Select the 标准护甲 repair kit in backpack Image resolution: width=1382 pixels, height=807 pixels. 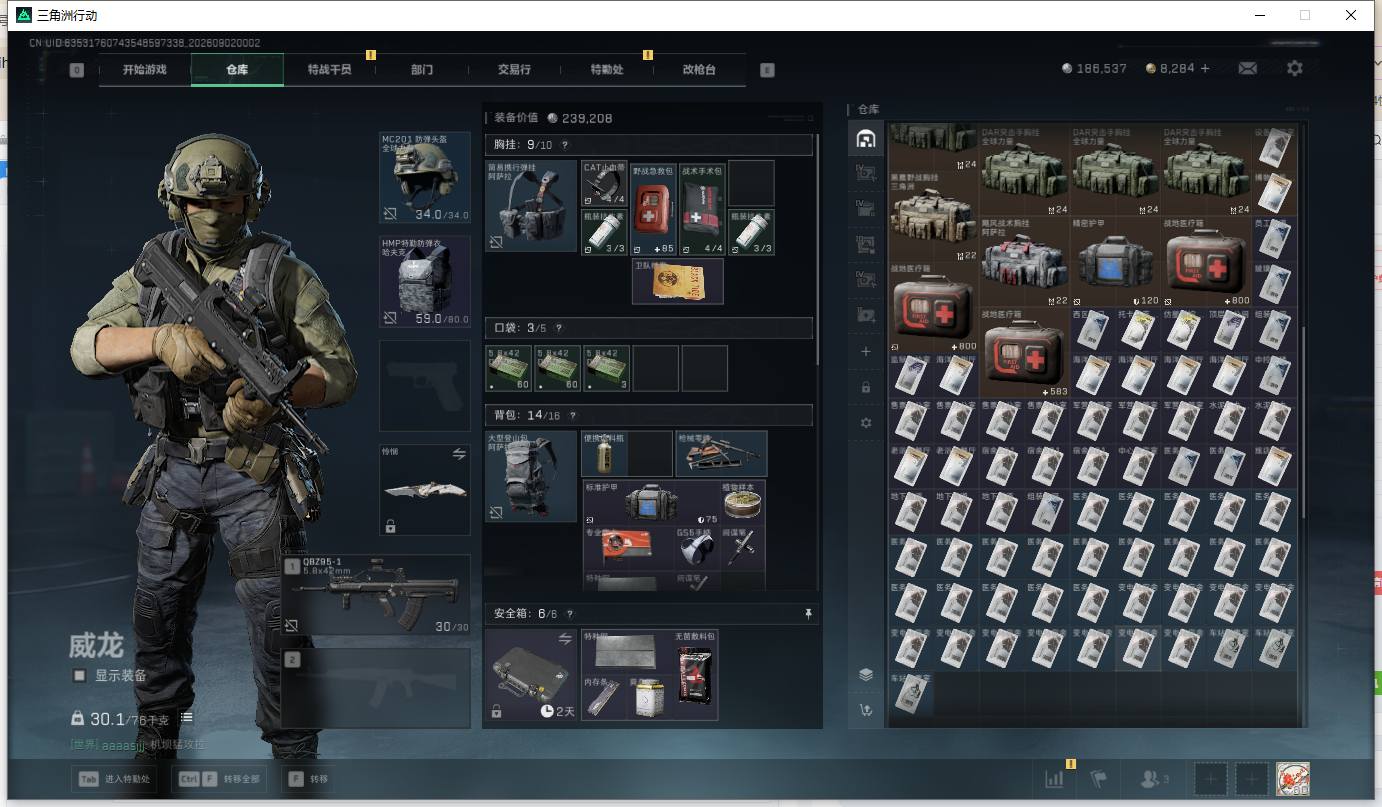(x=650, y=502)
